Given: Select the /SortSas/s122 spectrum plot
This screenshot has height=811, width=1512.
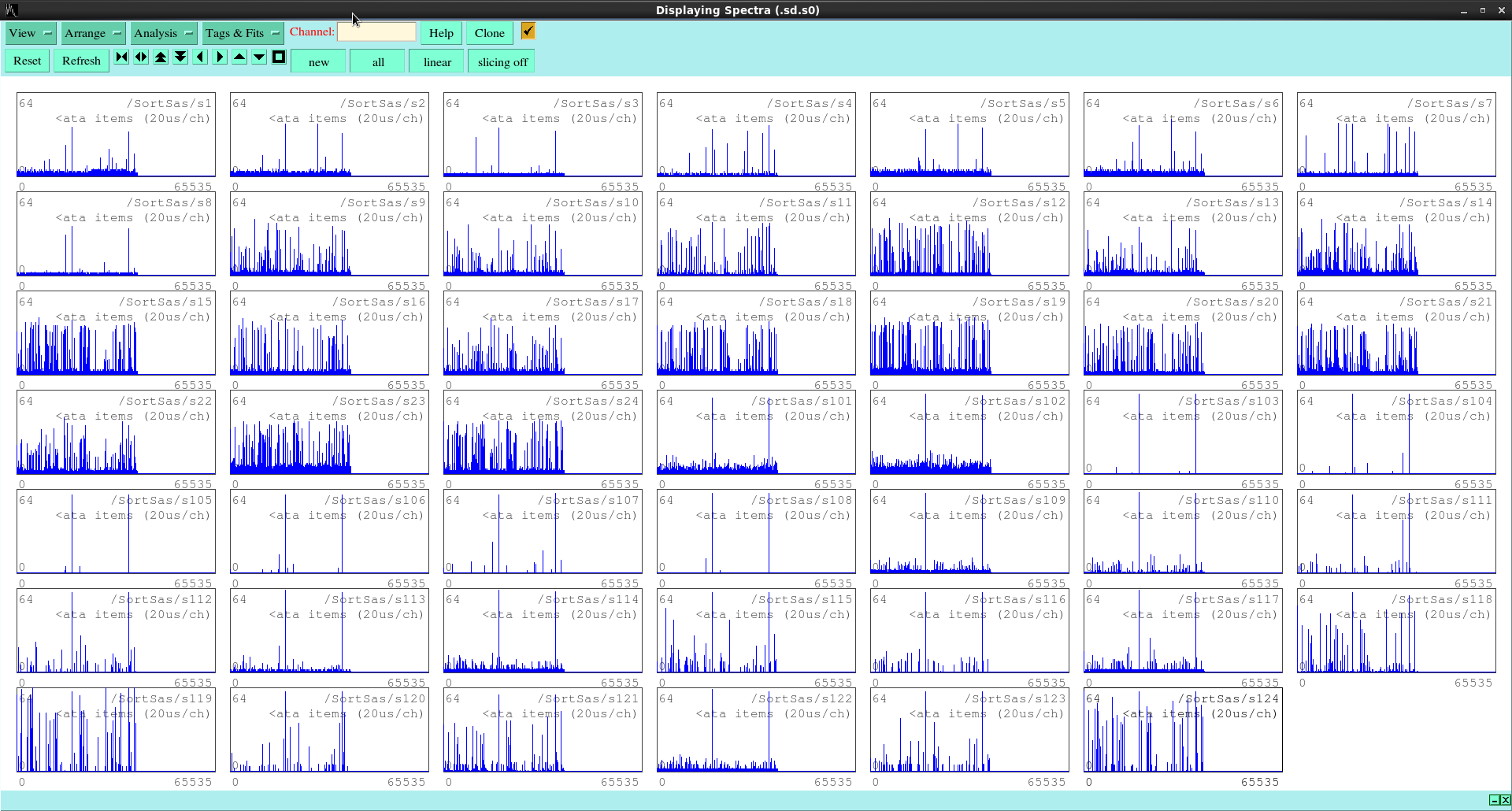Looking at the screenshot, I should tap(756, 730).
